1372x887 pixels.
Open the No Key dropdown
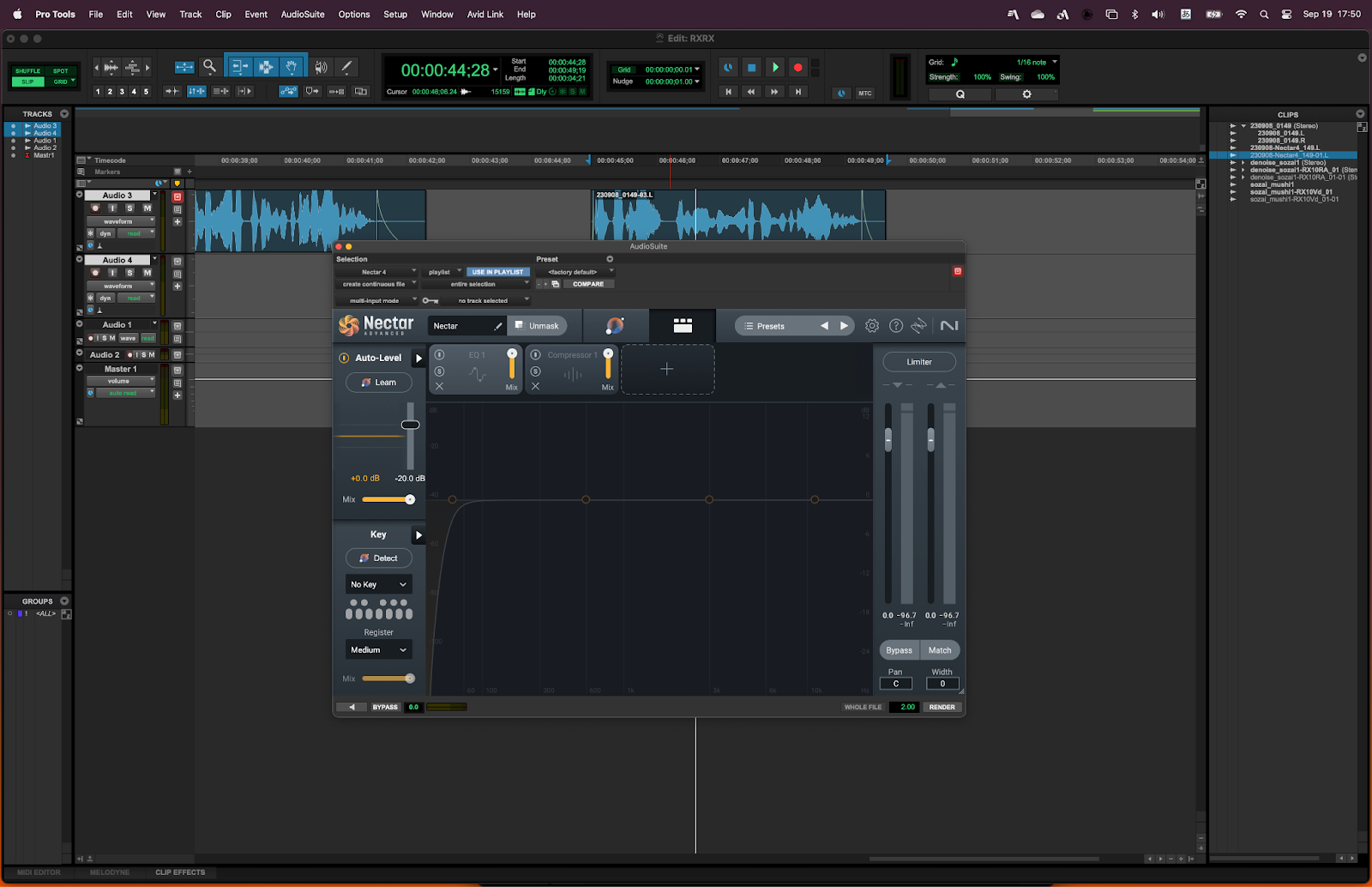pyautogui.click(x=379, y=584)
